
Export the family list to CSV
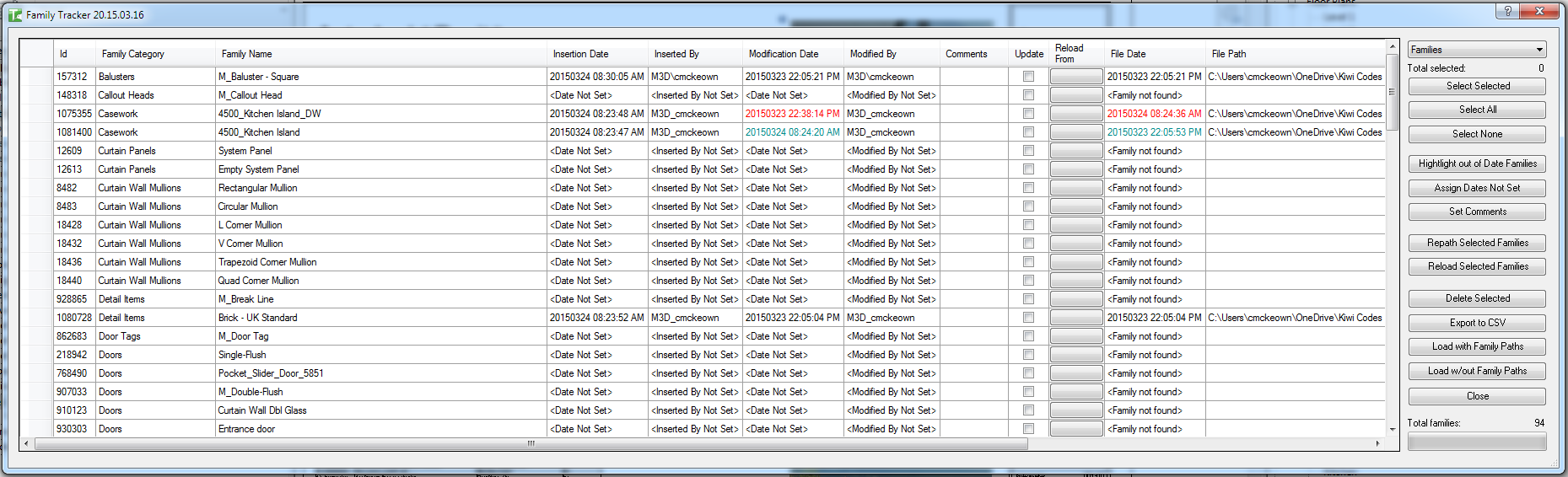(x=1477, y=323)
